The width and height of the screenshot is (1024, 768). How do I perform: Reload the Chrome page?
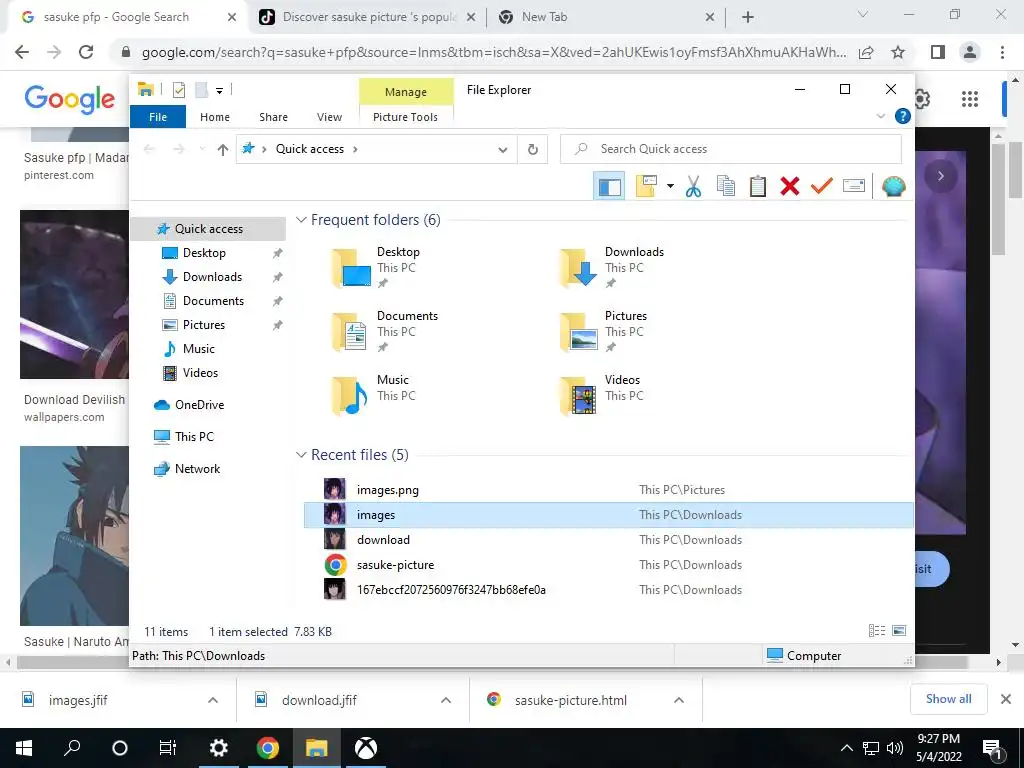86,52
